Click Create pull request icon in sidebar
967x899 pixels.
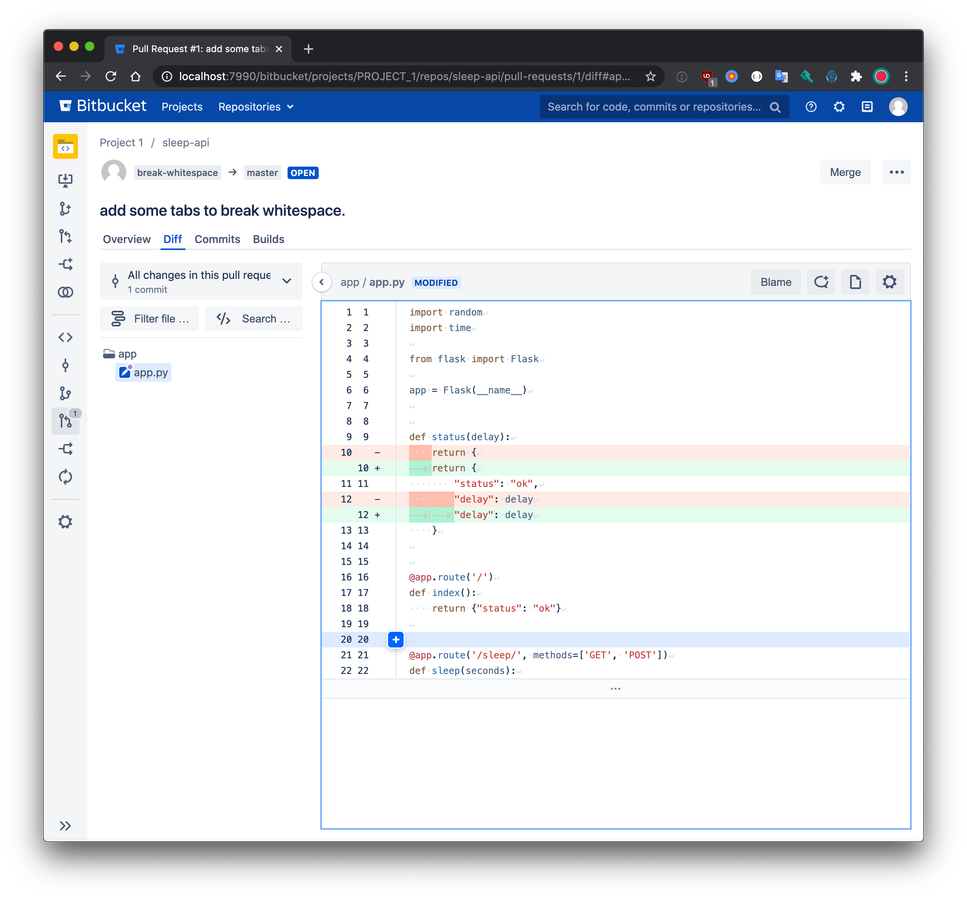coord(65,236)
